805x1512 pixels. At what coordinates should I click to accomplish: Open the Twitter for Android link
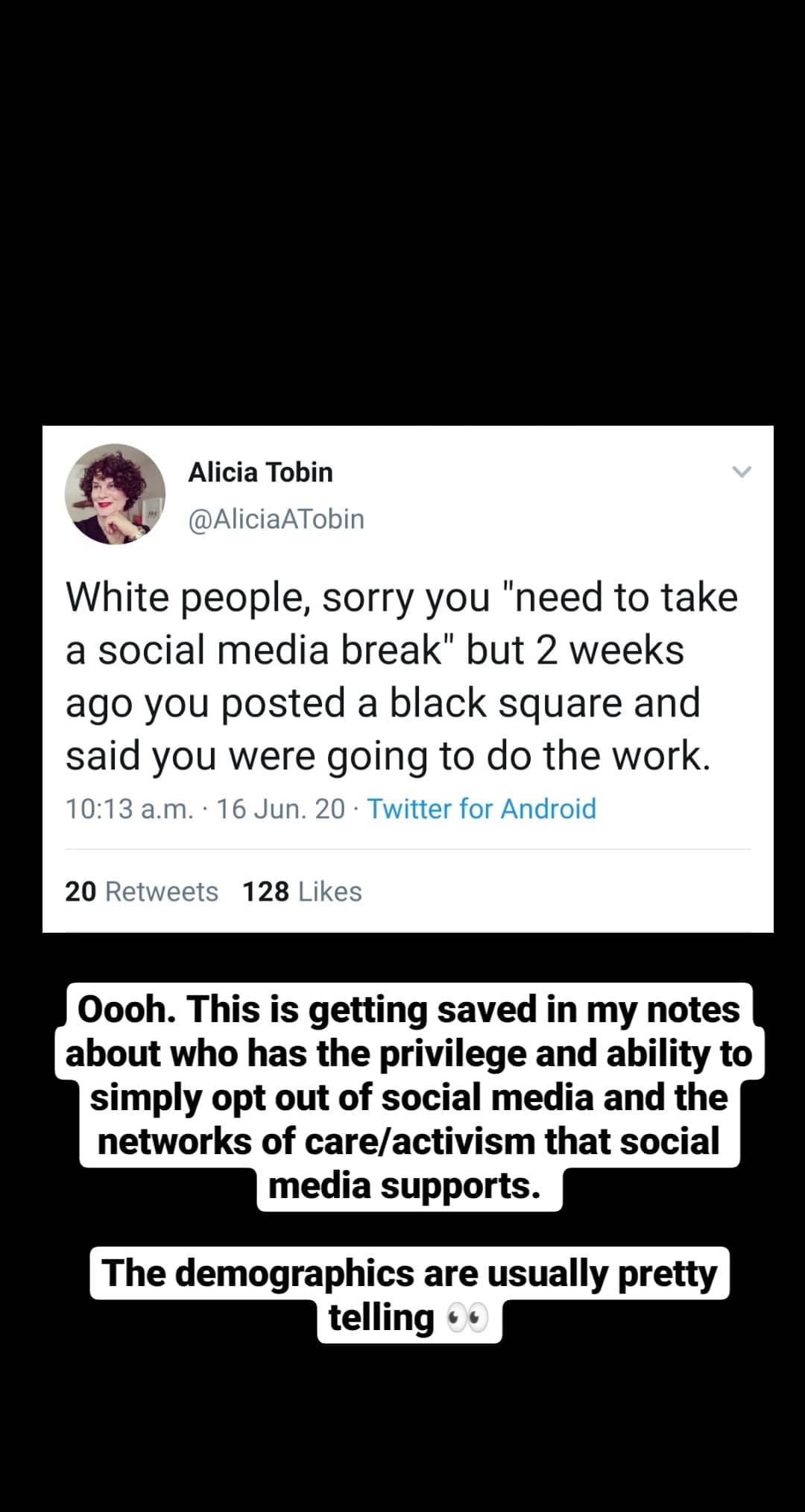pyautogui.click(x=482, y=809)
